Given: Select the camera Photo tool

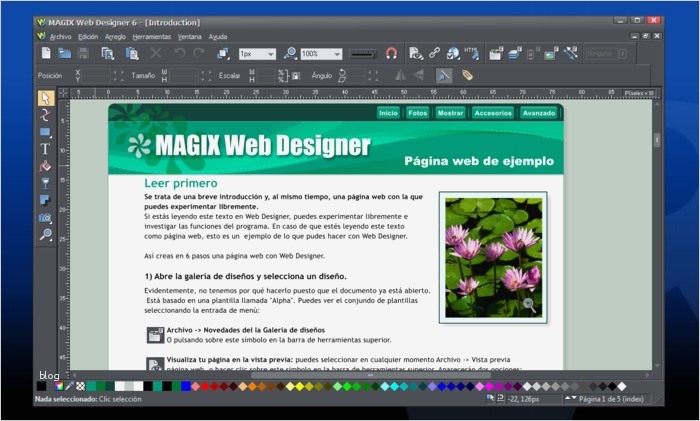Looking at the screenshot, I should coord(45,217).
